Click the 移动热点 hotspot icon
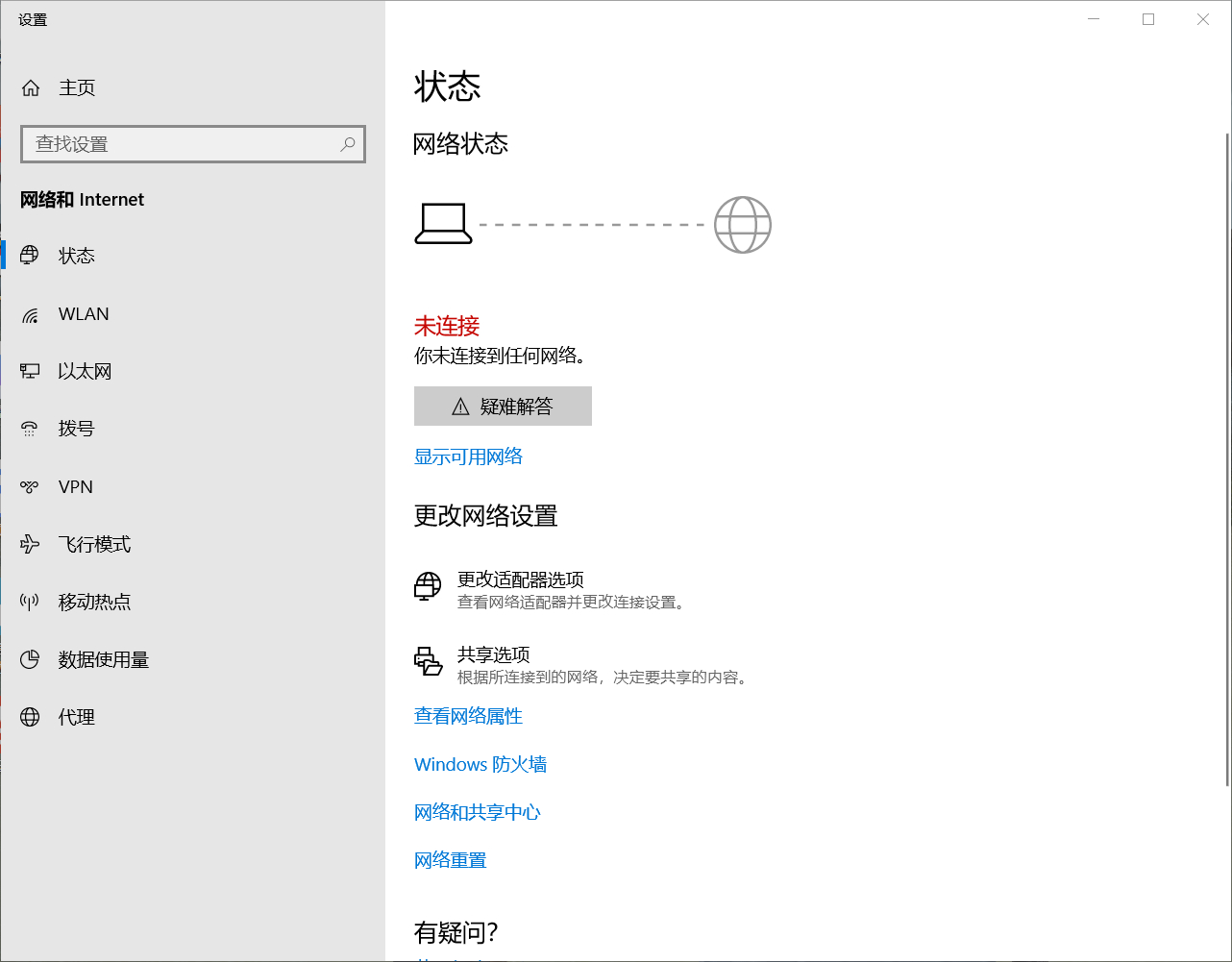Viewport: 1232px width, 962px height. 30,603
